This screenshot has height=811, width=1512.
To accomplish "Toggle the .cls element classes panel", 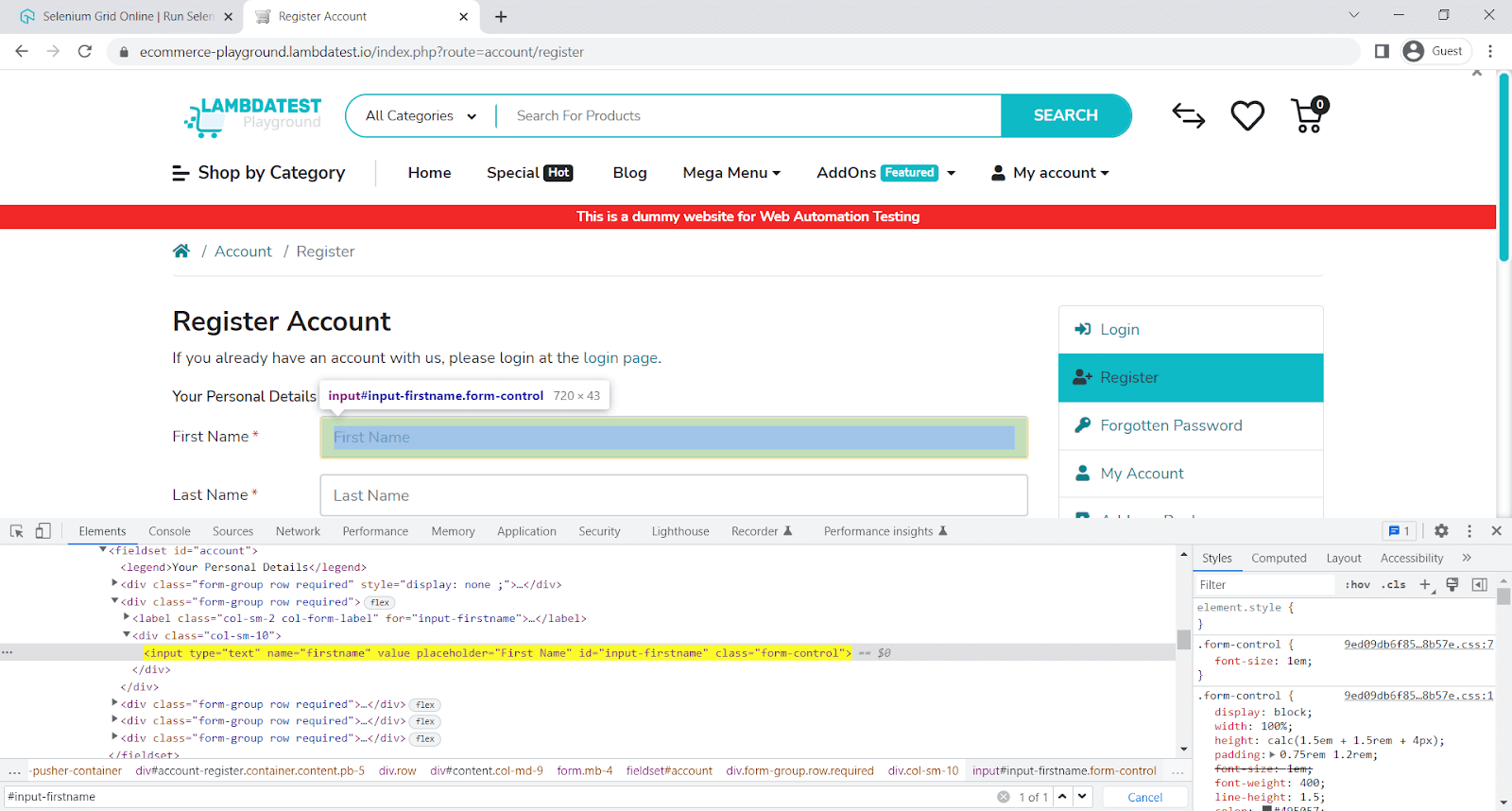I will click(1394, 584).
